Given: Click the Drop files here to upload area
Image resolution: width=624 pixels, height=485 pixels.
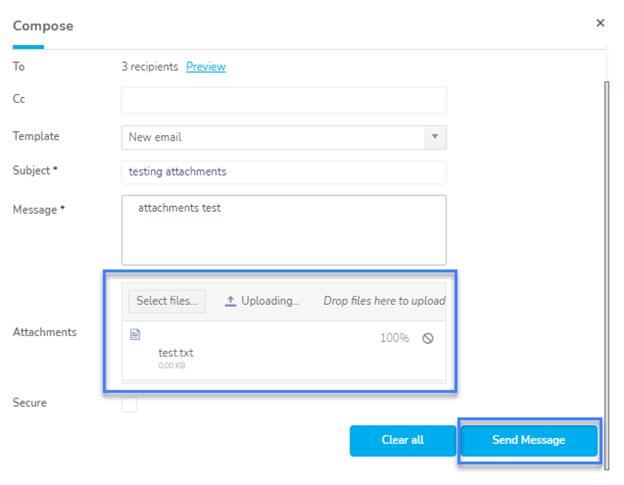Looking at the screenshot, I should point(384,301).
